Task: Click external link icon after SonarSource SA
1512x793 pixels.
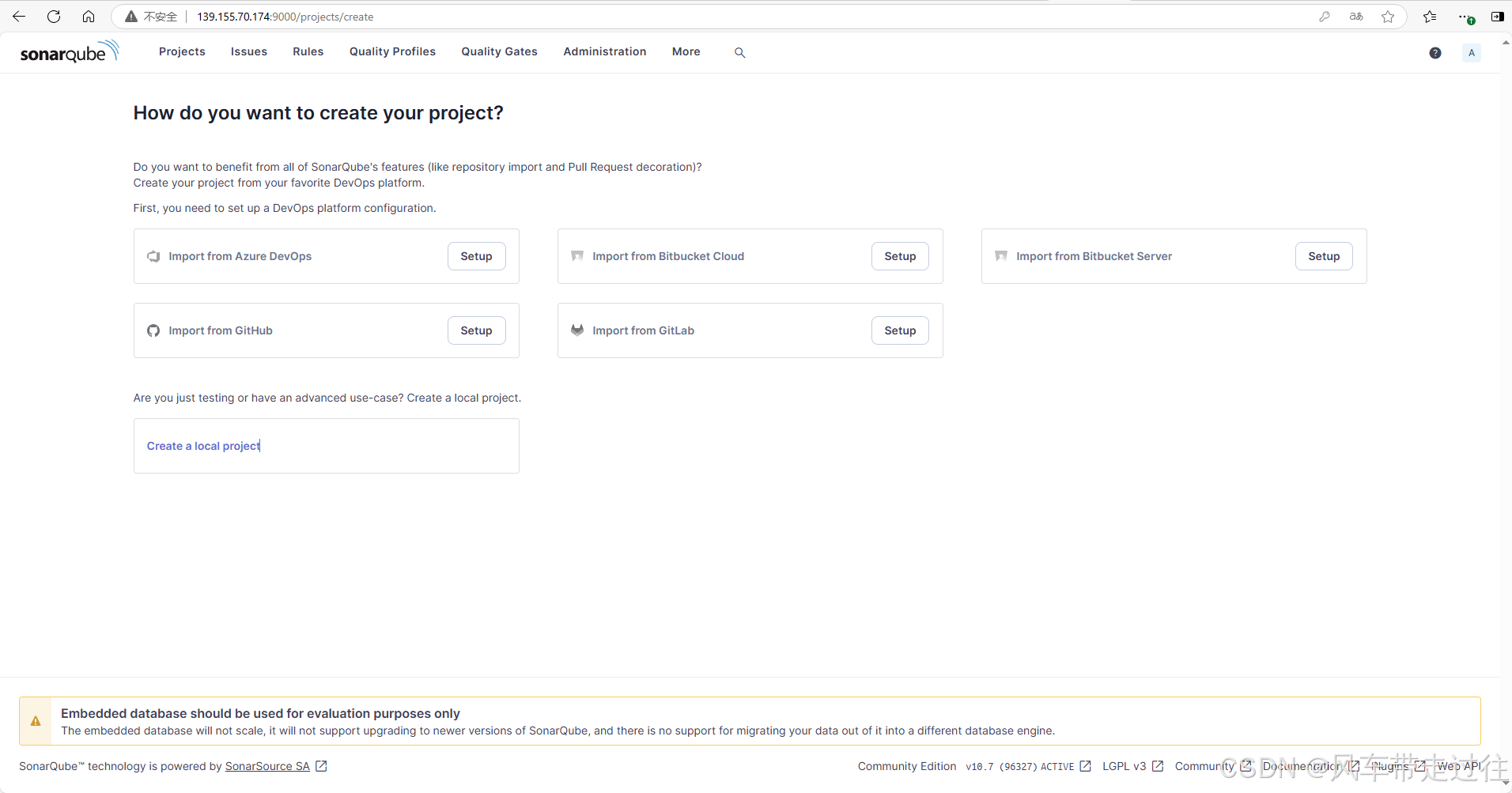Action: click(321, 766)
